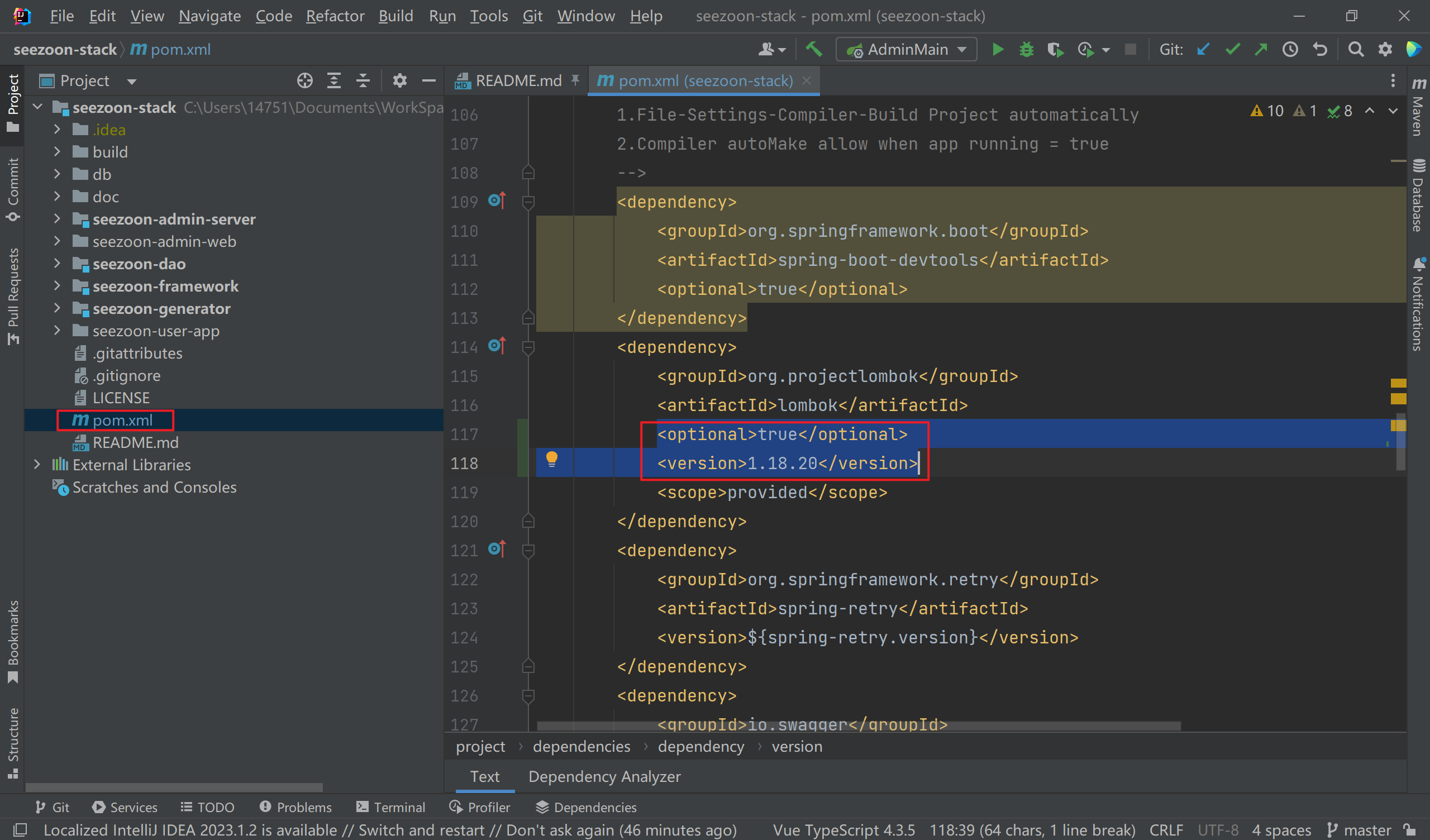This screenshot has width=1430, height=840.
Task: Click the Build project hammer icon
Action: pos(814,50)
